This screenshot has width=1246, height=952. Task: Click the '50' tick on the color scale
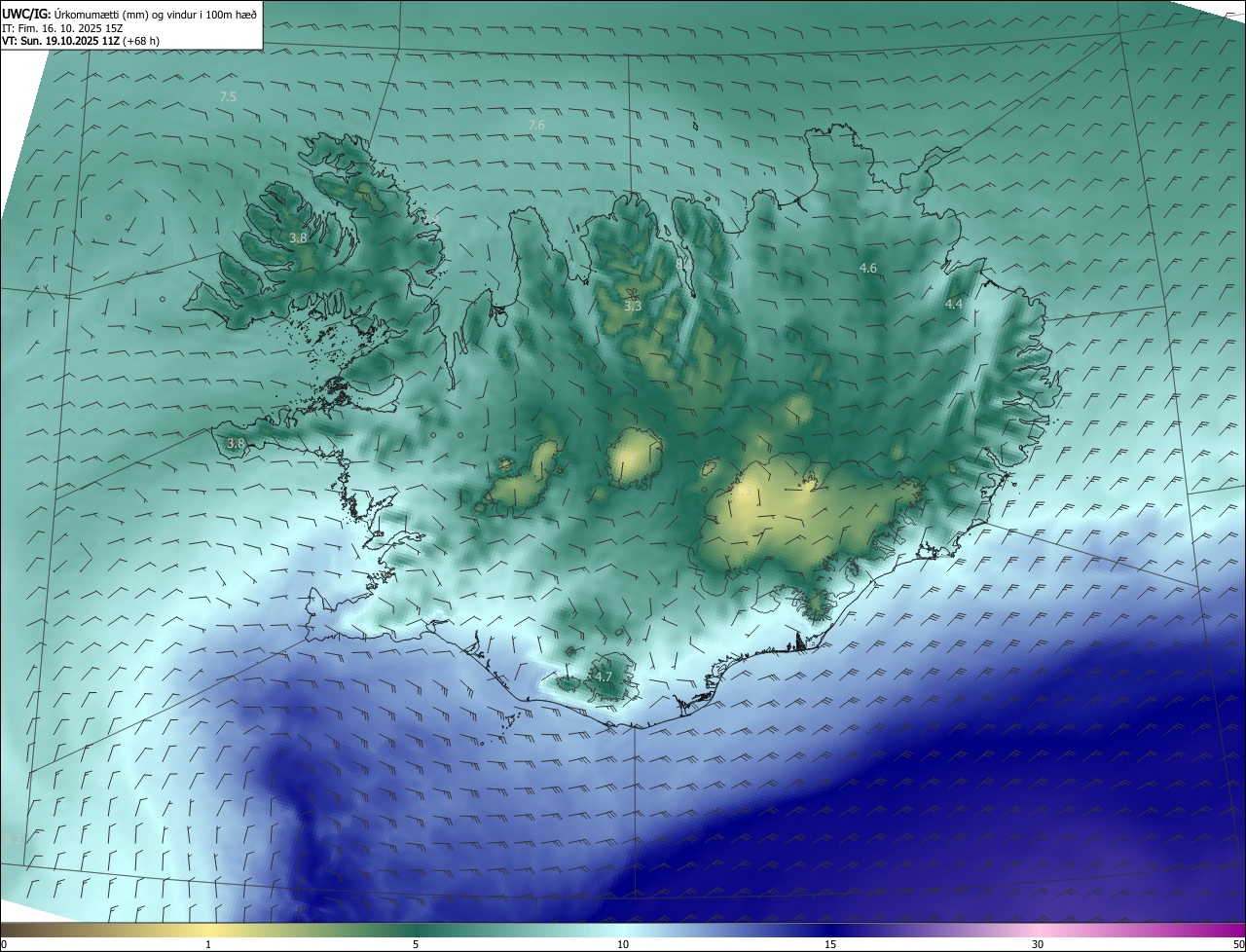click(x=1238, y=944)
